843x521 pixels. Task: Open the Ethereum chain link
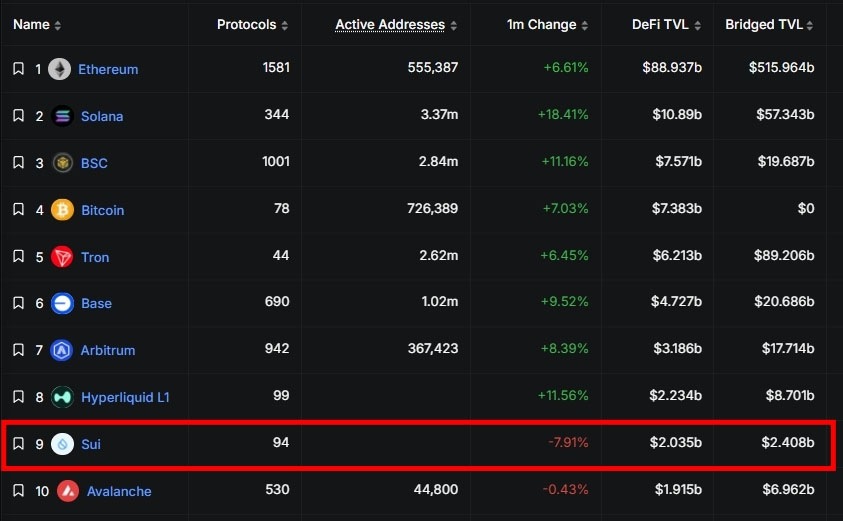pos(108,69)
